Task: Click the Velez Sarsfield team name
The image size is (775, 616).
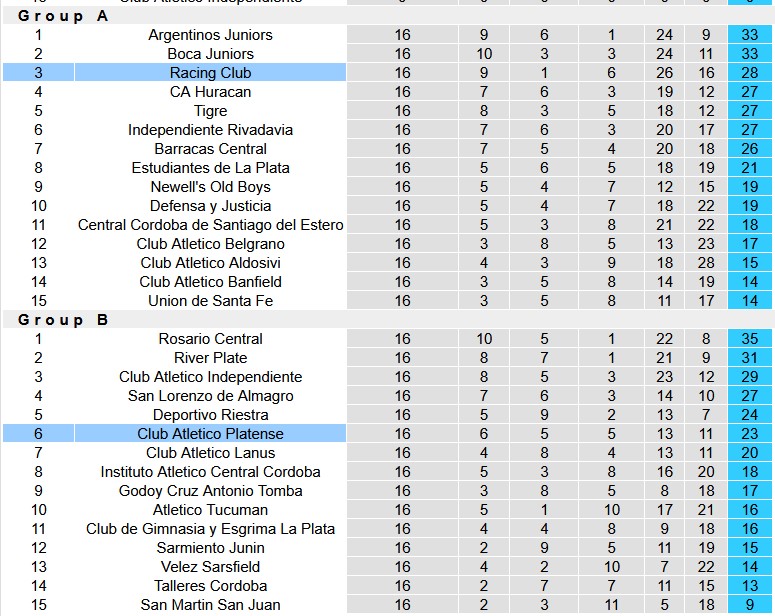Action: click(x=210, y=567)
